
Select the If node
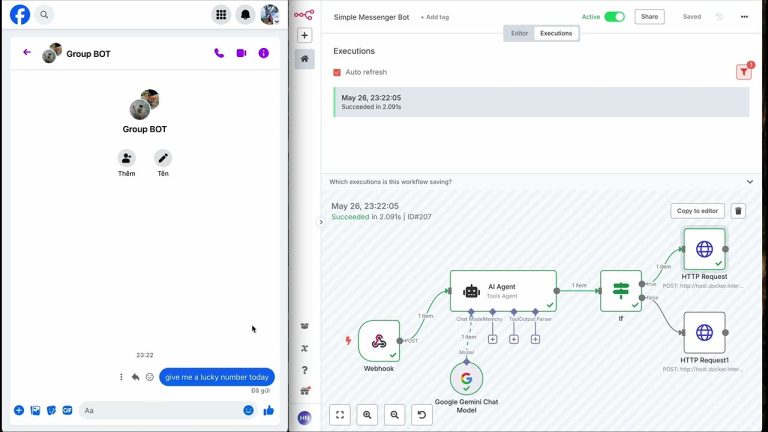621,291
